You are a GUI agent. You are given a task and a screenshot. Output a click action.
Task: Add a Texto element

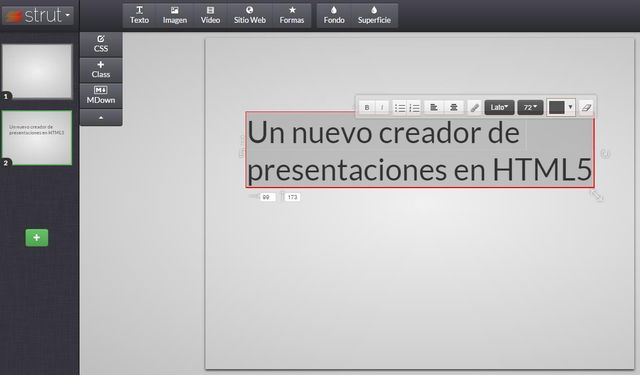pos(139,16)
